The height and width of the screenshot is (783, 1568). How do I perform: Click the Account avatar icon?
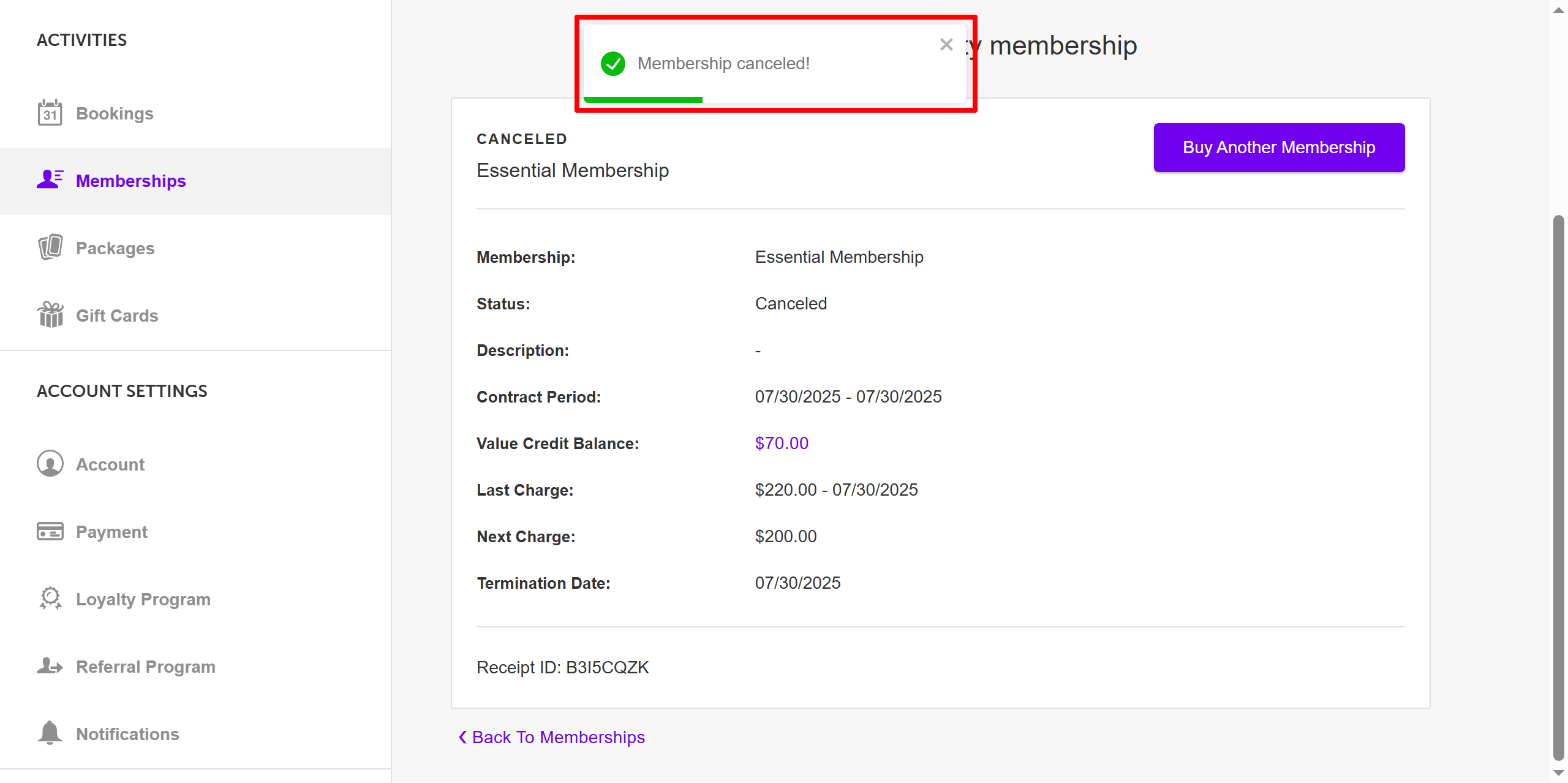[x=50, y=464]
